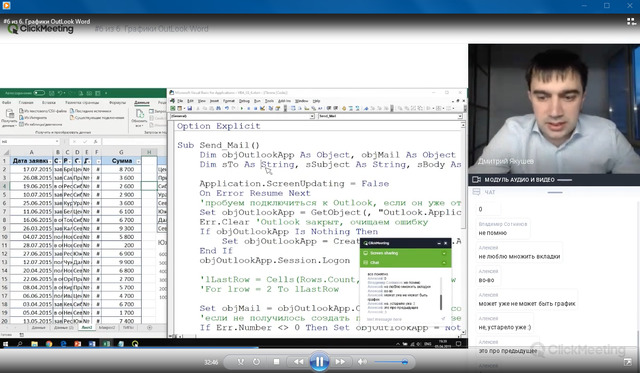Viewport: 640px width, 373px height.
Task: Adjust the volume slider in the player
Action: [x=391, y=362]
